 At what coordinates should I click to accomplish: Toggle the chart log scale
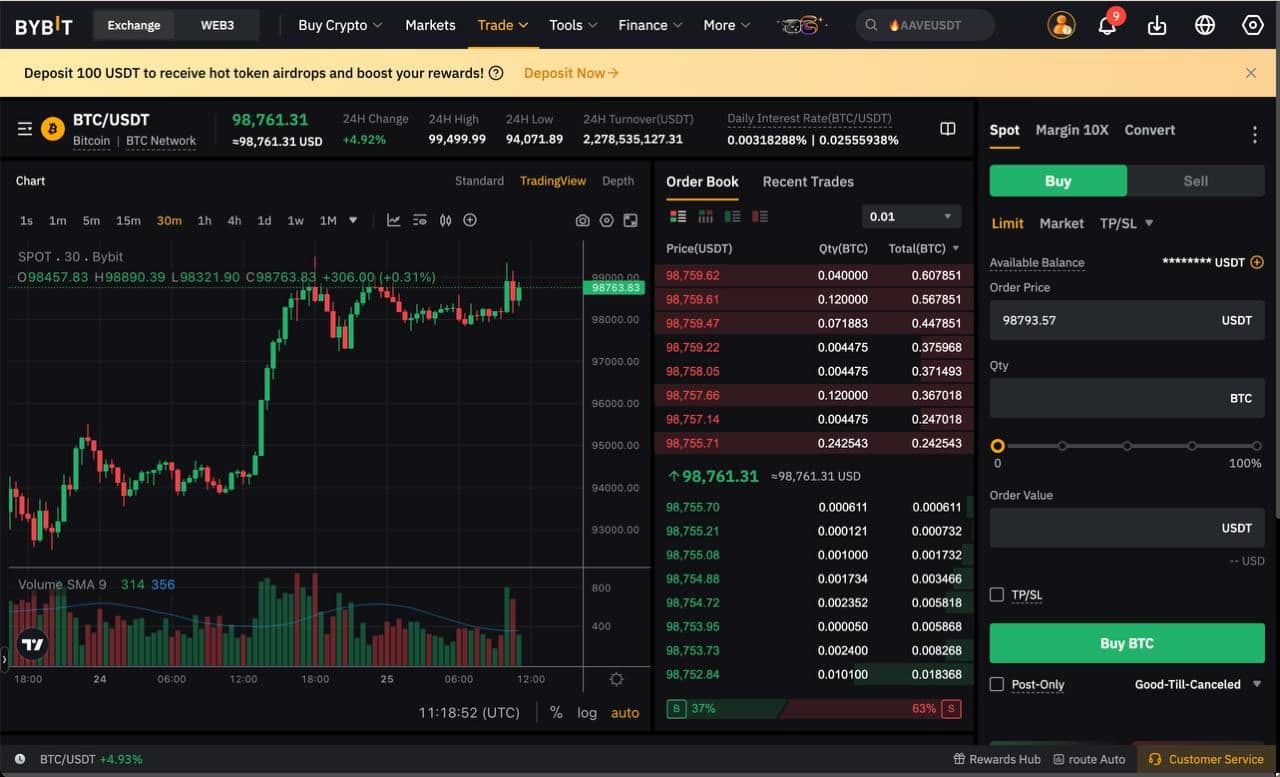pyautogui.click(x=587, y=712)
